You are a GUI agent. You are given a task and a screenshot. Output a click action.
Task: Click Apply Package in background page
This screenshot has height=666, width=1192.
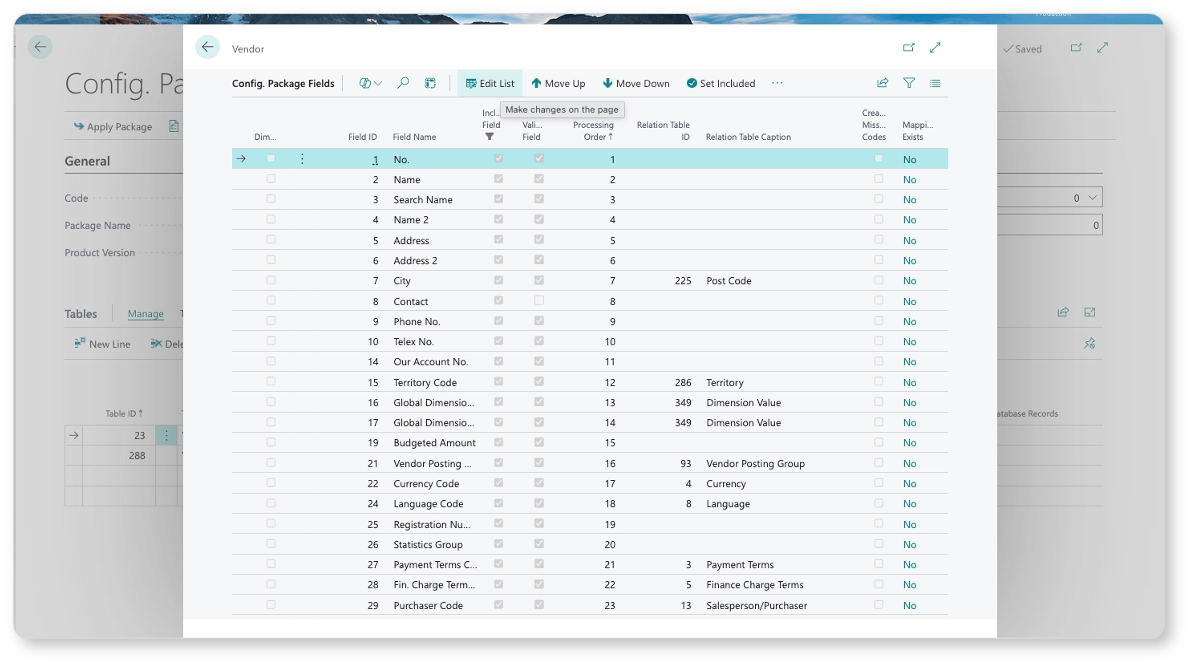(113, 126)
